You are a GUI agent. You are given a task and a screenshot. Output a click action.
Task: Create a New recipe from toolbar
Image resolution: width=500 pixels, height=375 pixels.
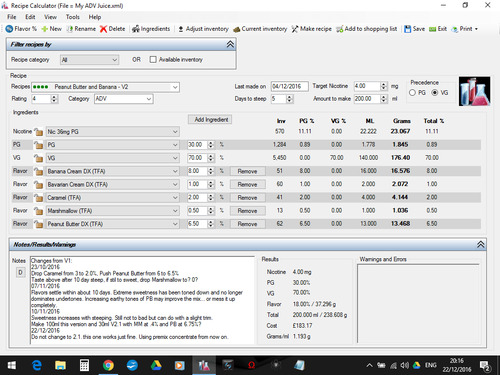pyautogui.click(x=51, y=29)
